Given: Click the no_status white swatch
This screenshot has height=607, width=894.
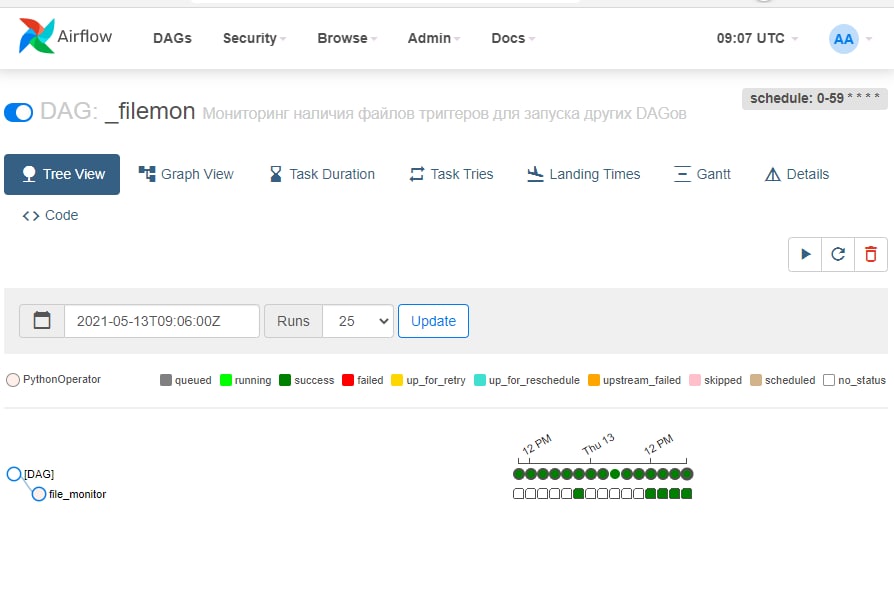Looking at the screenshot, I should pos(829,380).
